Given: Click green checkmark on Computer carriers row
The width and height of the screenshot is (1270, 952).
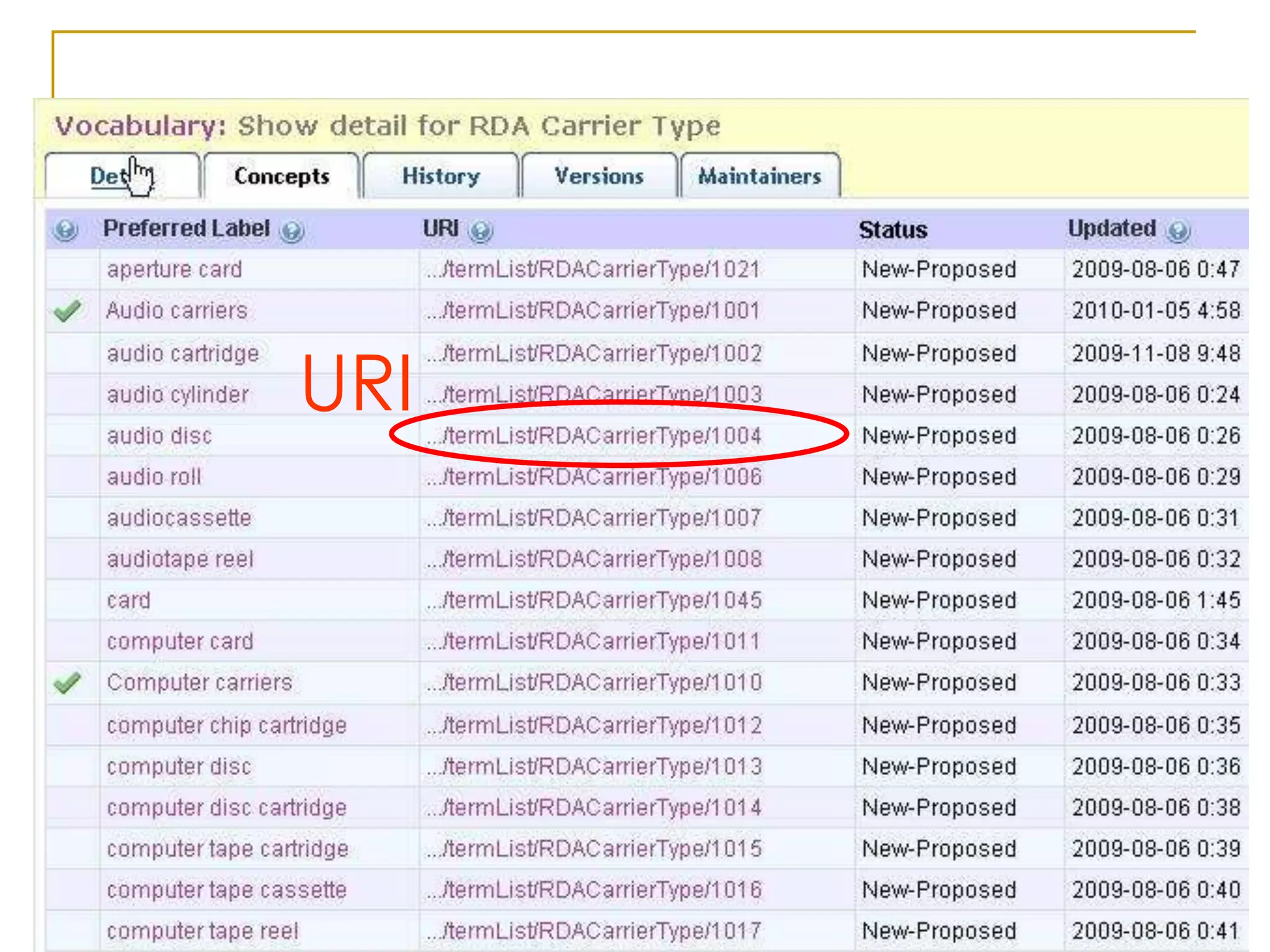Looking at the screenshot, I should click(67, 682).
